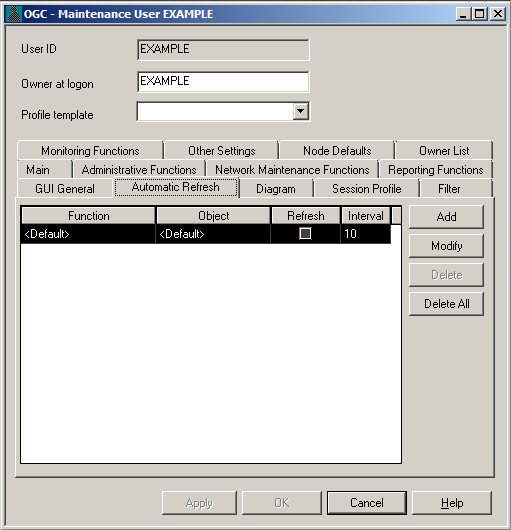
Task: Click the Modify button
Action: pyautogui.click(x=446, y=246)
